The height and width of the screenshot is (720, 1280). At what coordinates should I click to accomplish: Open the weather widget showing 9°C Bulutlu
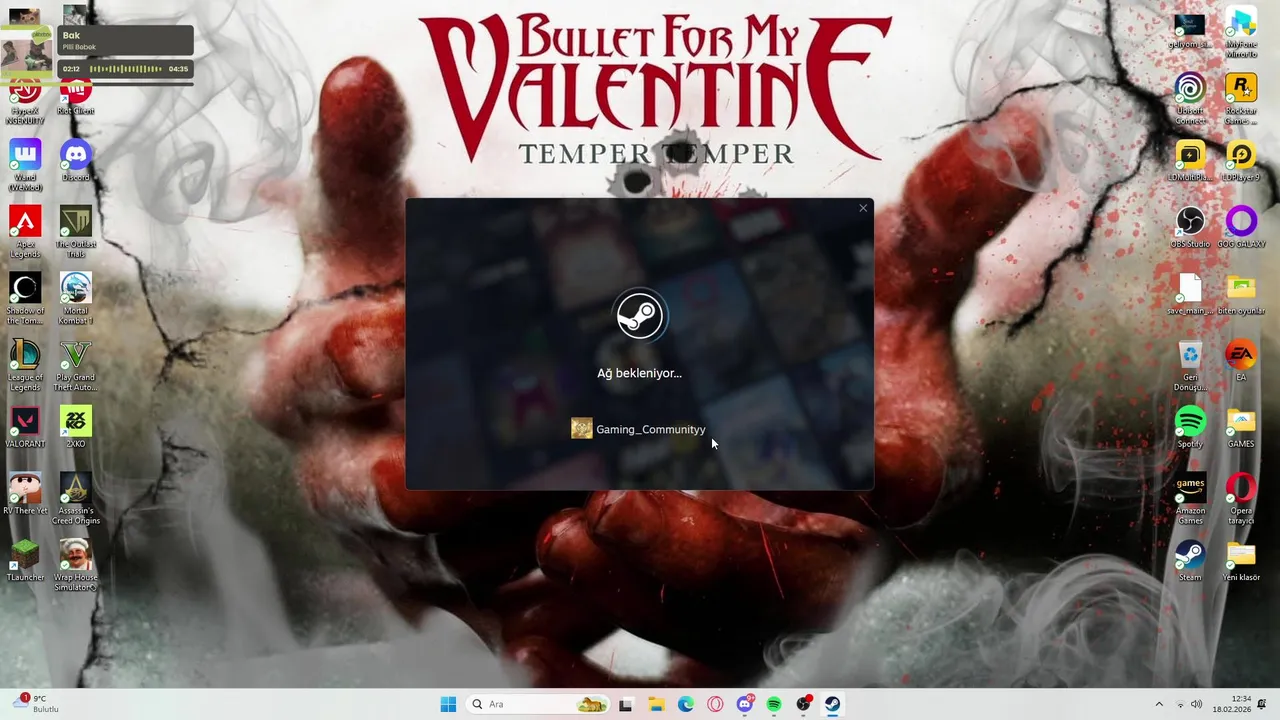36,704
